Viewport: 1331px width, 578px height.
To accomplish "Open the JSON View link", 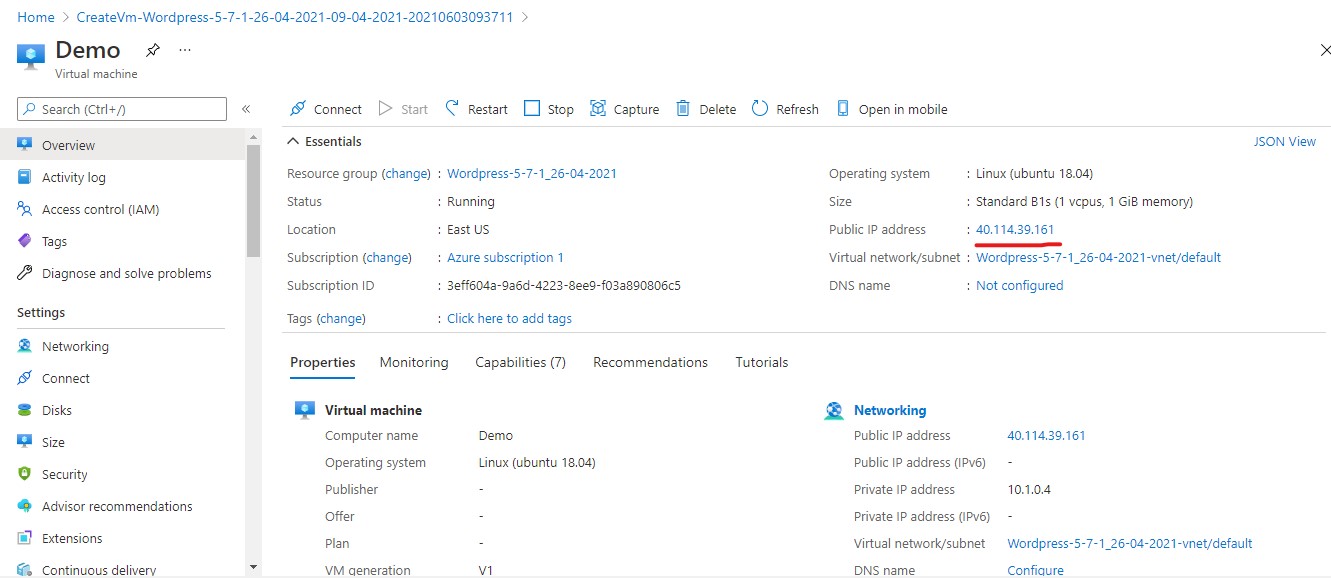I will [x=1284, y=142].
